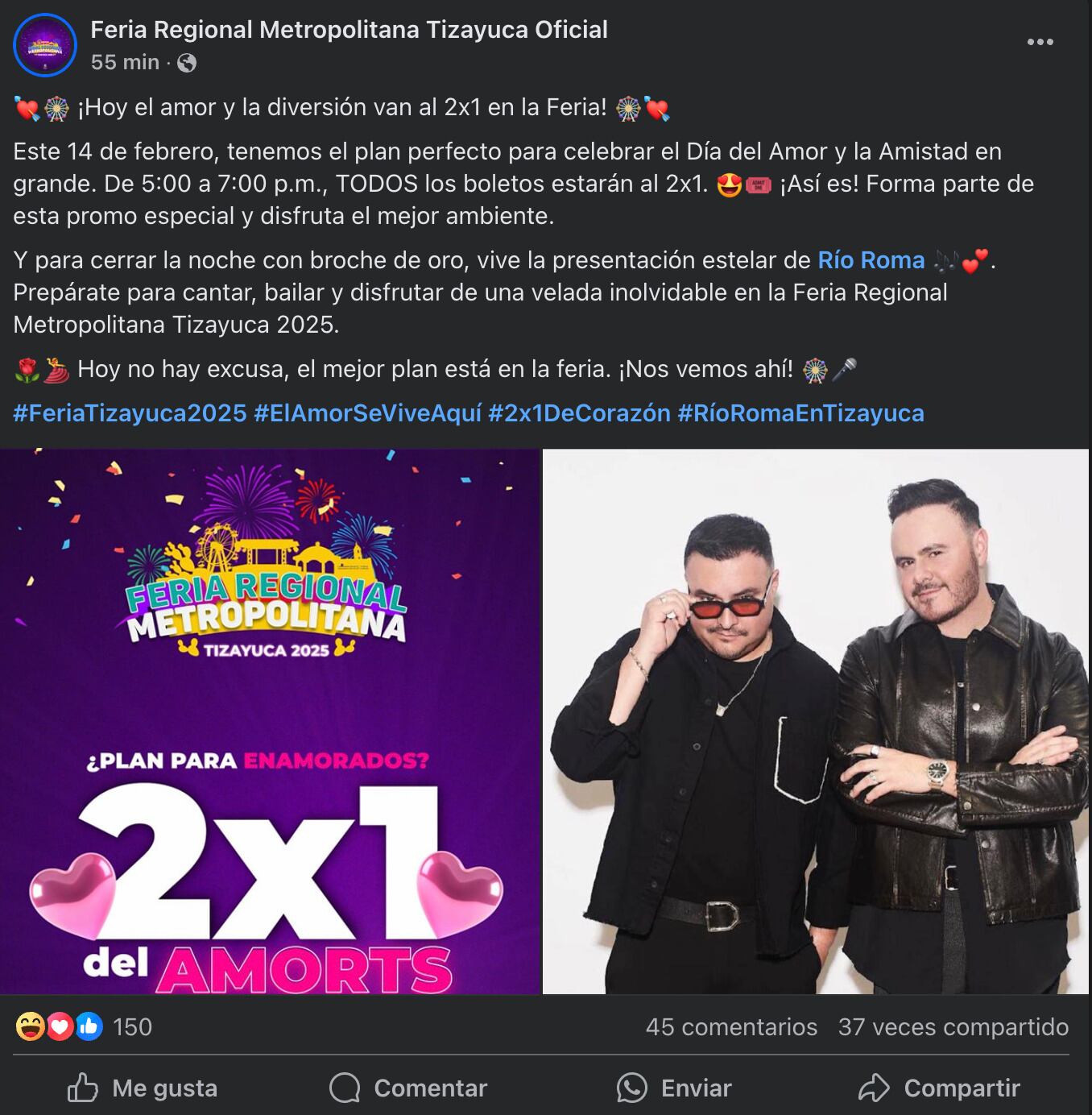Click the #ElAmorSeViveAquí hashtag
This screenshot has width=1092, height=1115.
tap(367, 413)
